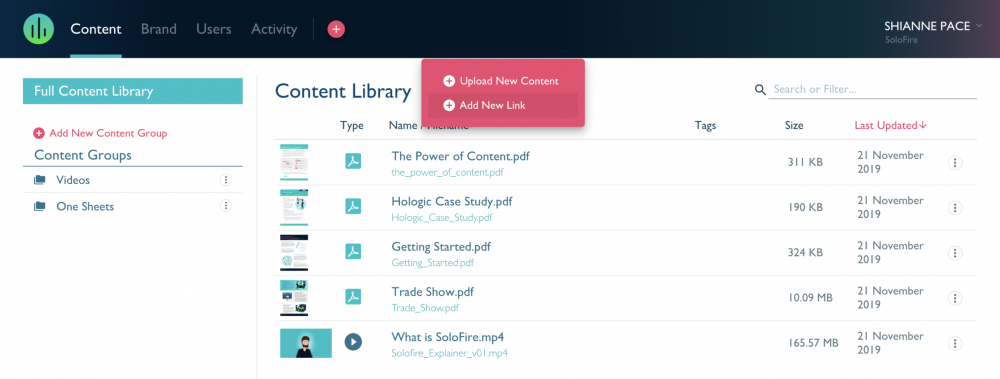Viewport: 1000px width, 379px height.
Task: Click the 165.57 MB size value
Action: tap(813, 343)
